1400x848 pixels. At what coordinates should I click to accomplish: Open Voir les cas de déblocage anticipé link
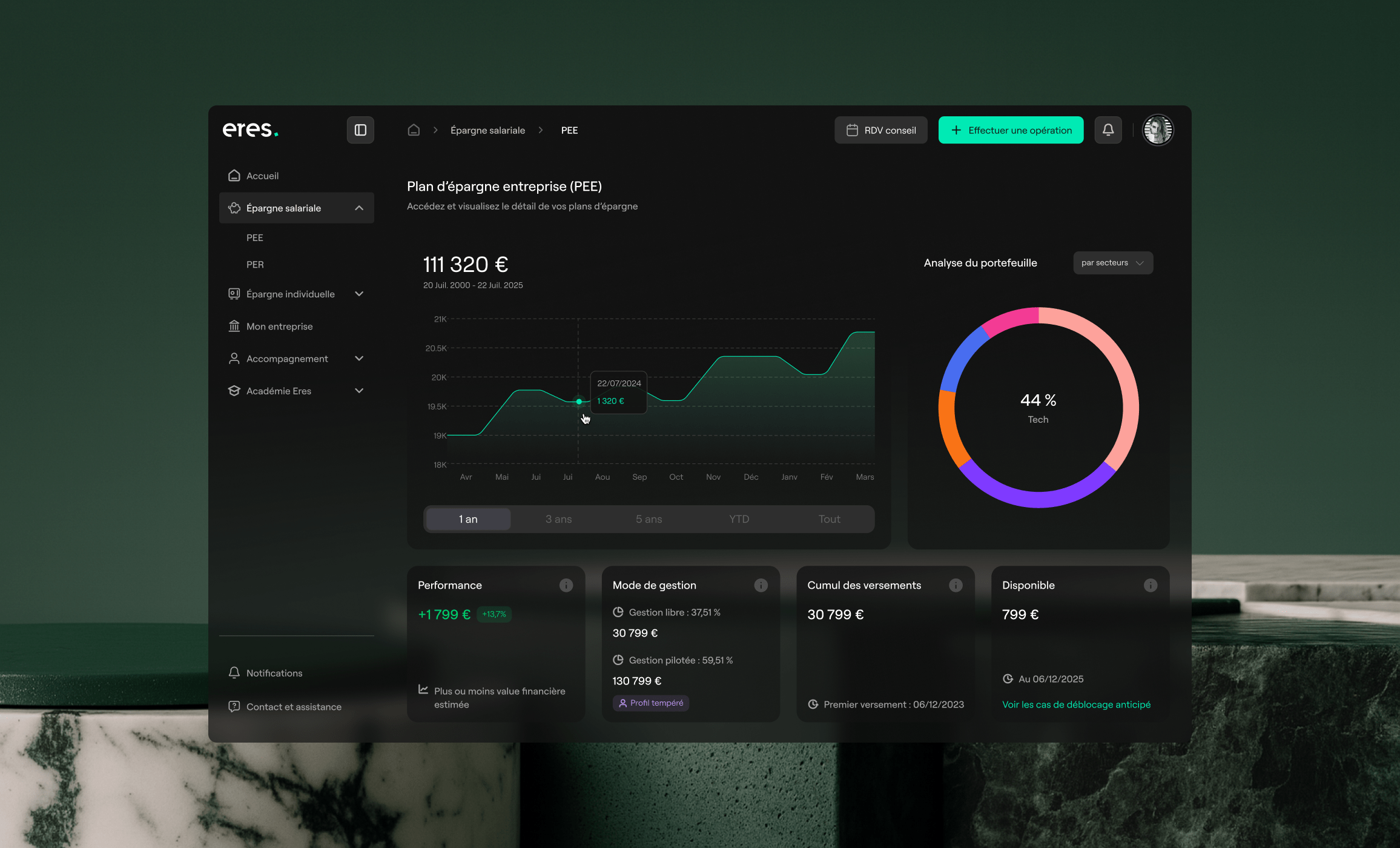[x=1076, y=704]
